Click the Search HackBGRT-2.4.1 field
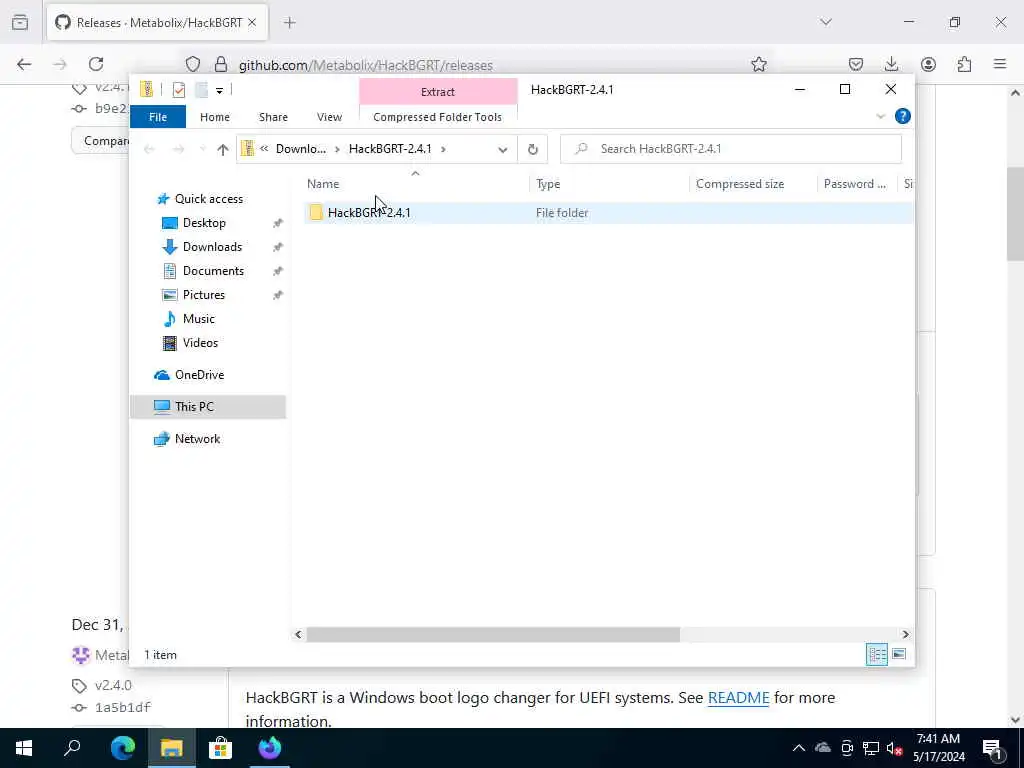Screen dimensions: 1024x768 pos(731,149)
